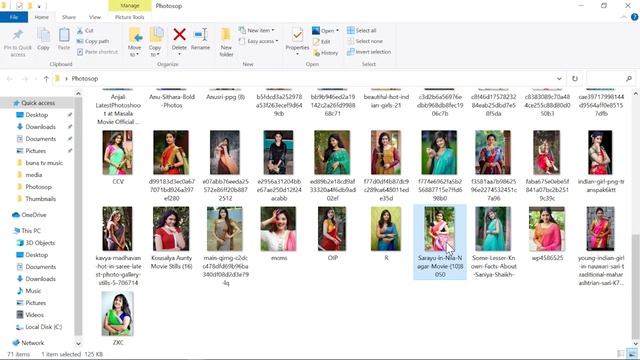This screenshot has height=360, width=640.
Task: Expand Open button dropdown arrow
Action: [x=337, y=31]
